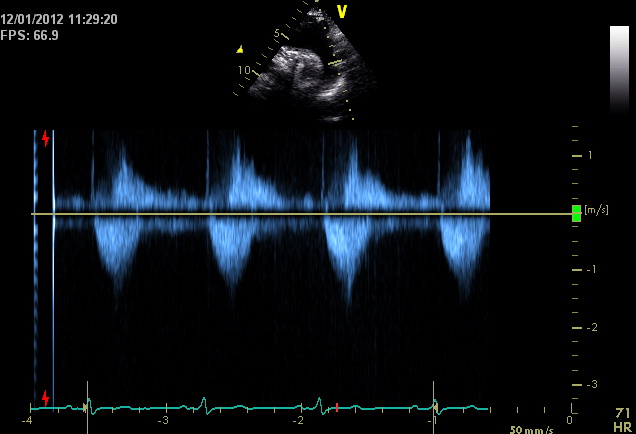636x434 pixels.
Task: Click the heart rate value 71
Action: pos(622,412)
